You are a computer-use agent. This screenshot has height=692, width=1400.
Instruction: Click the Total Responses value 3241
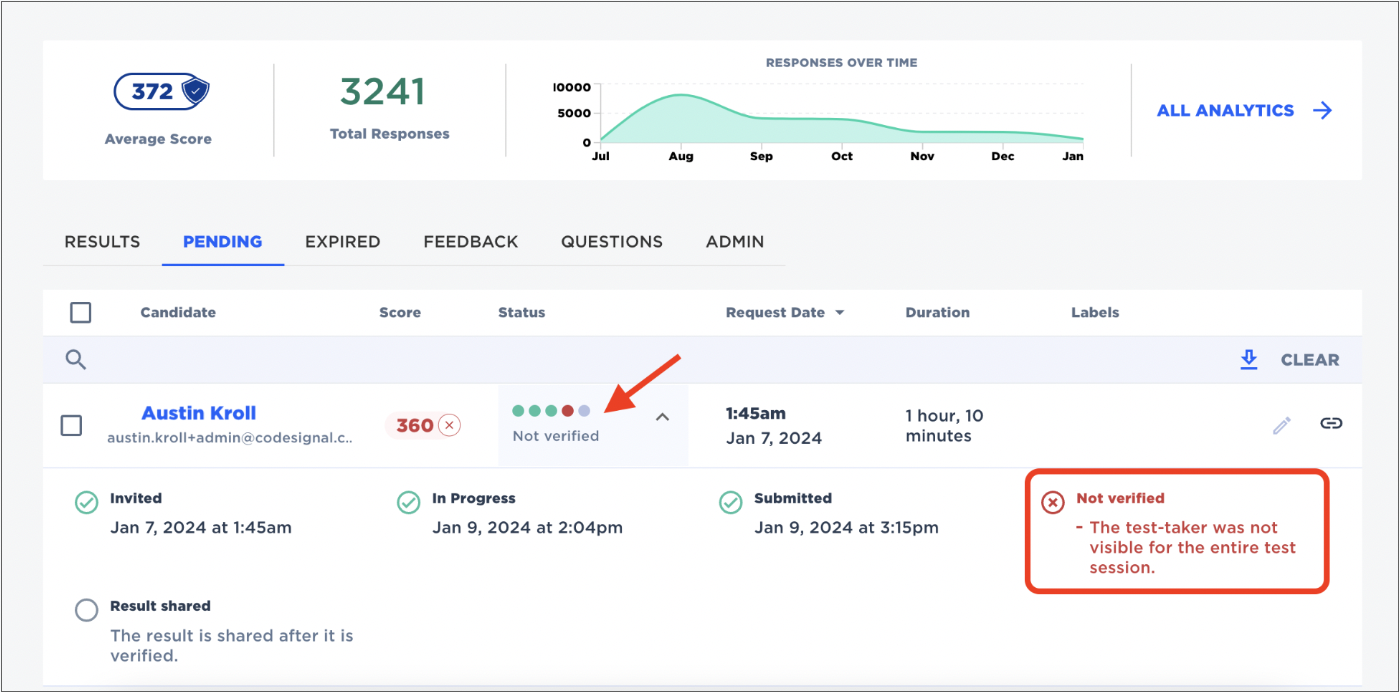(382, 92)
